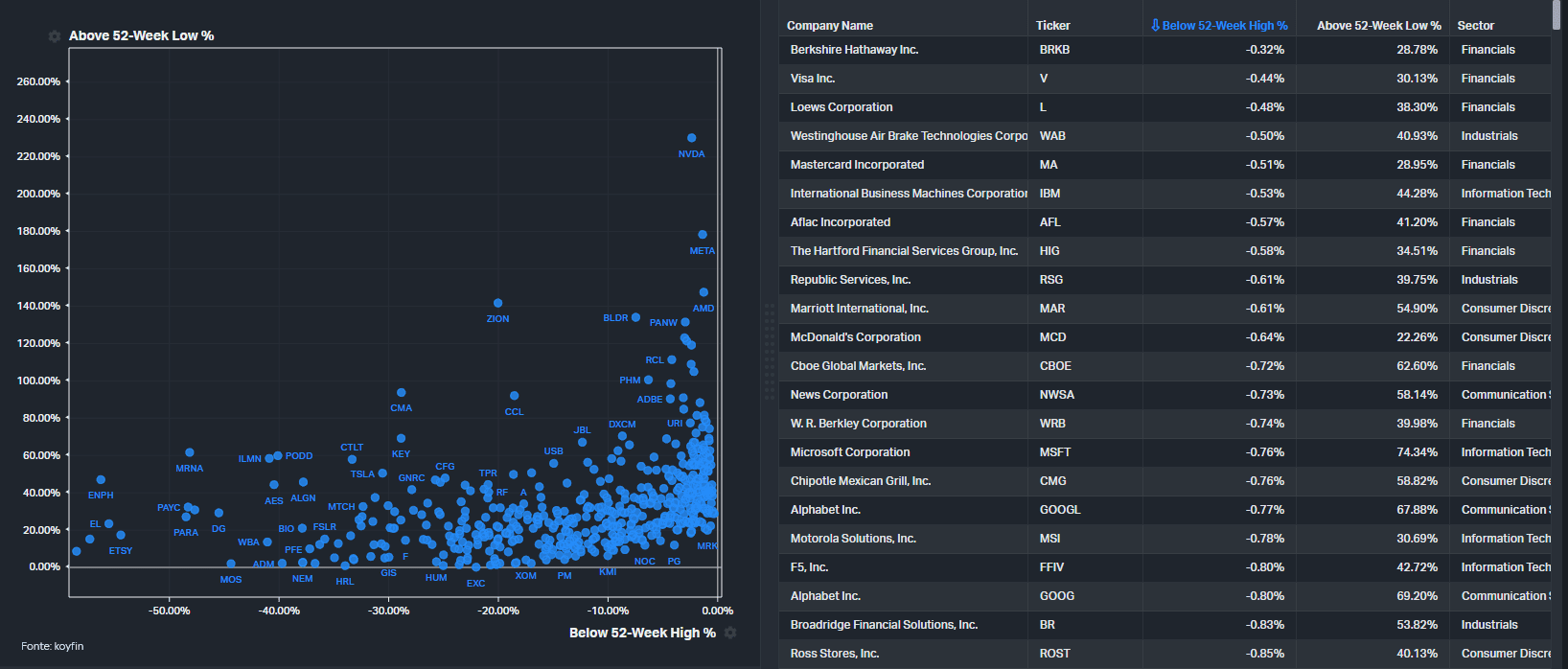Select W. R. Berkley Corporation name
This screenshot has width=1568, height=669.
[x=859, y=424]
